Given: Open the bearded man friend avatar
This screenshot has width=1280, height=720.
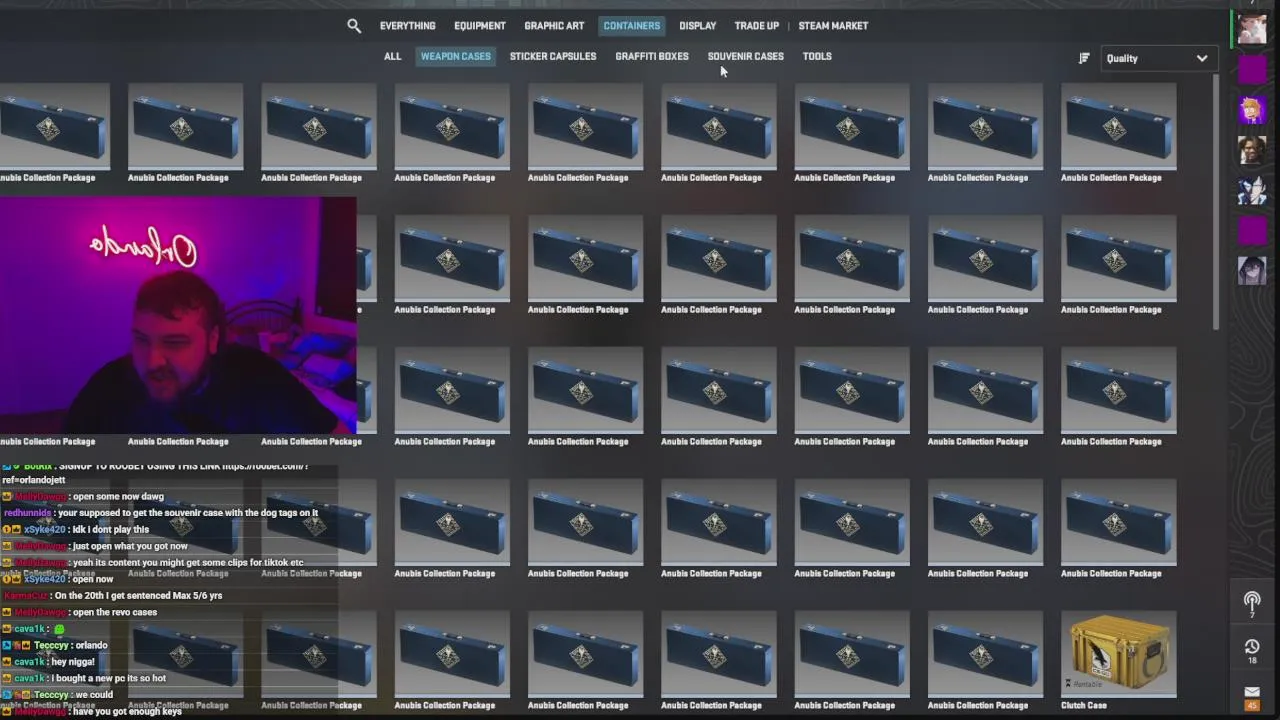Looking at the screenshot, I should click(1252, 150).
